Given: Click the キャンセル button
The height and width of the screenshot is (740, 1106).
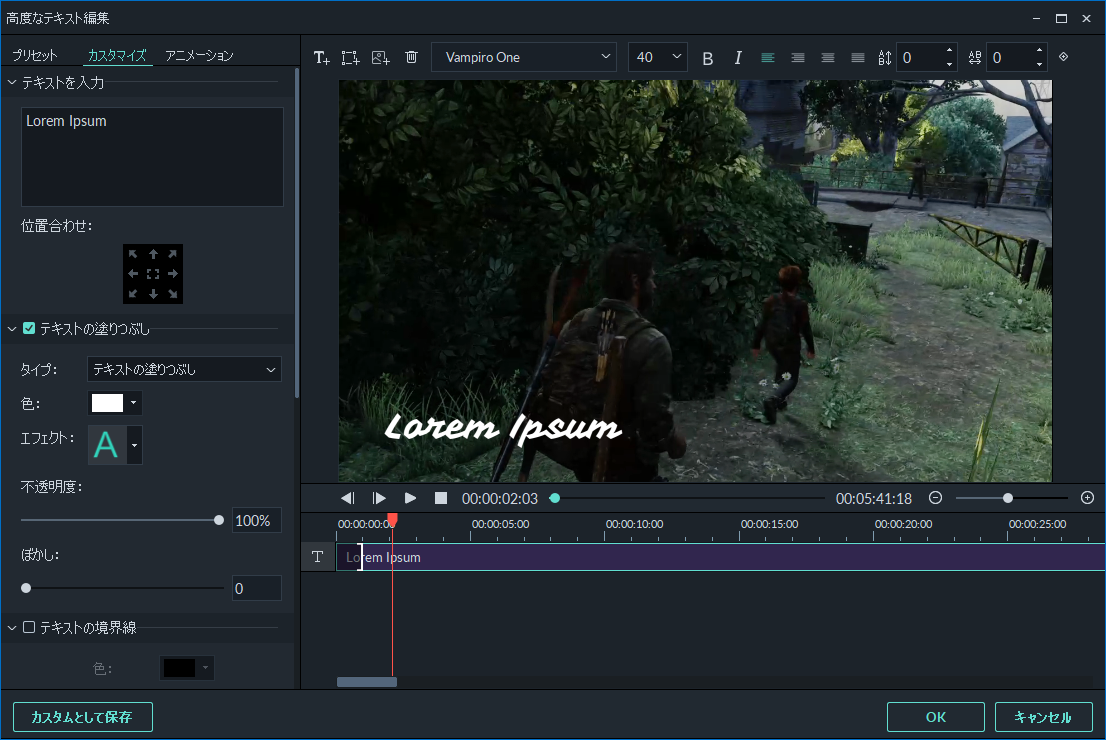Looking at the screenshot, I should click(1043, 717).
